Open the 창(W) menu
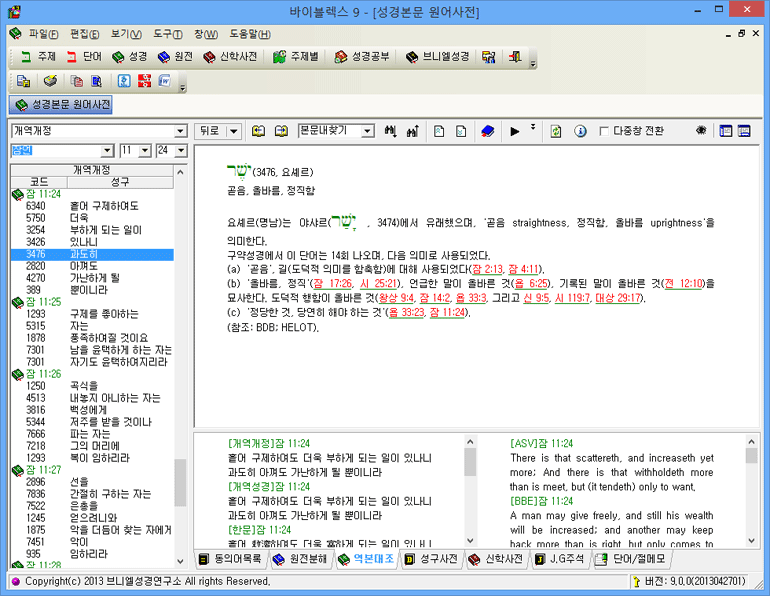 206,34
